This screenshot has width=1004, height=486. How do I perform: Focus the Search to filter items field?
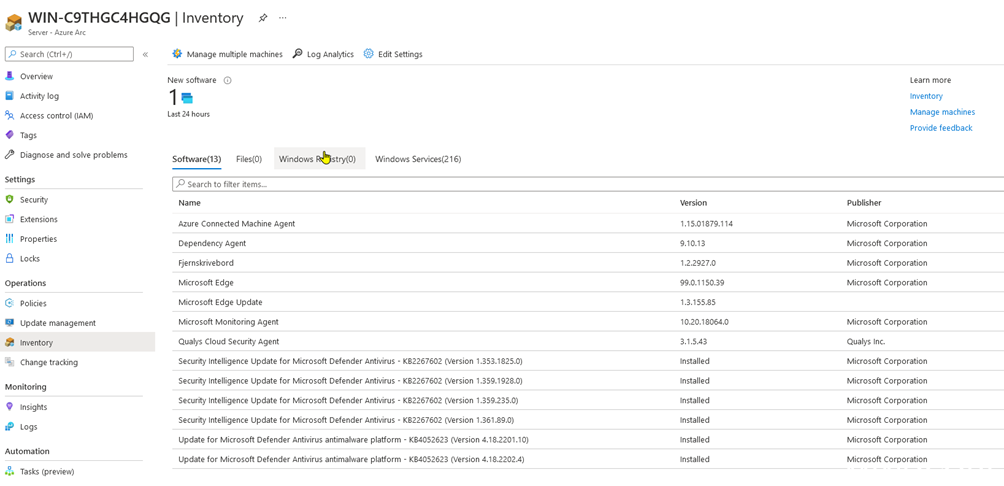click(x=588, y=184)
